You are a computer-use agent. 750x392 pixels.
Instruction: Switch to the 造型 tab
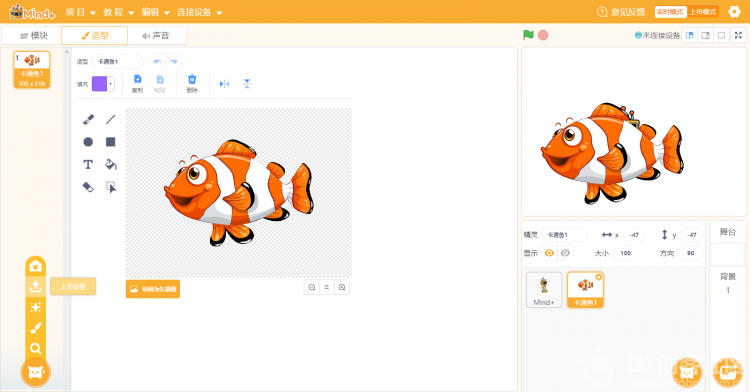click(x=95, y=35)
